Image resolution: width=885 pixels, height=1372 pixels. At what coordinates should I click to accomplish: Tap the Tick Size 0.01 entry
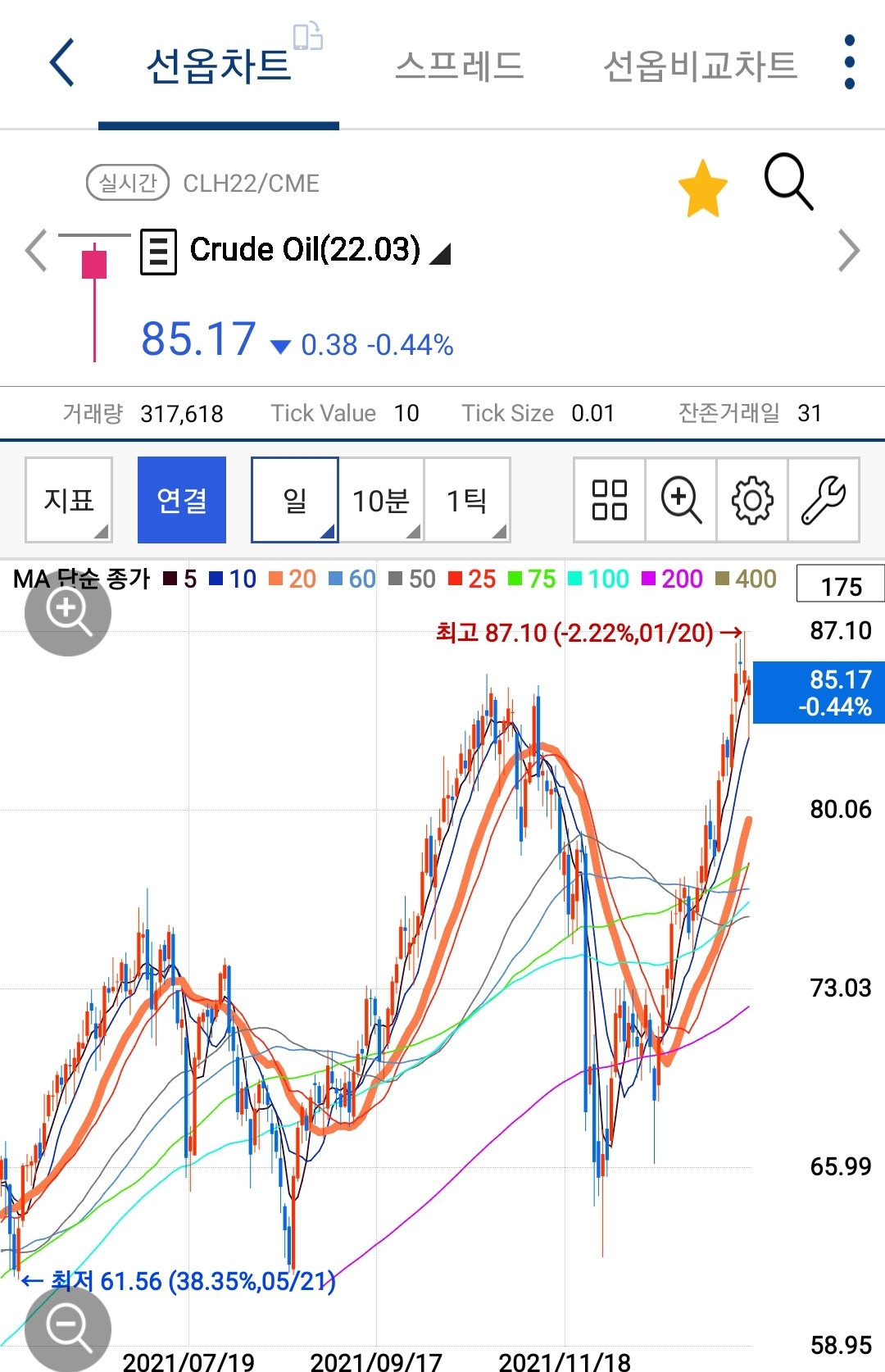(538, 413)
